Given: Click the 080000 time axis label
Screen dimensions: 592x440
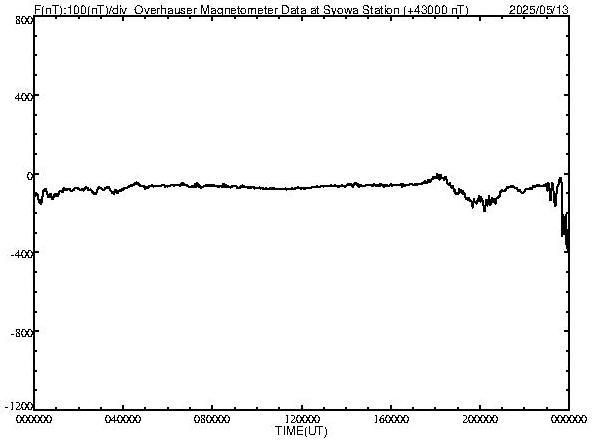Looking at the screenshot, I should point(212,419).
